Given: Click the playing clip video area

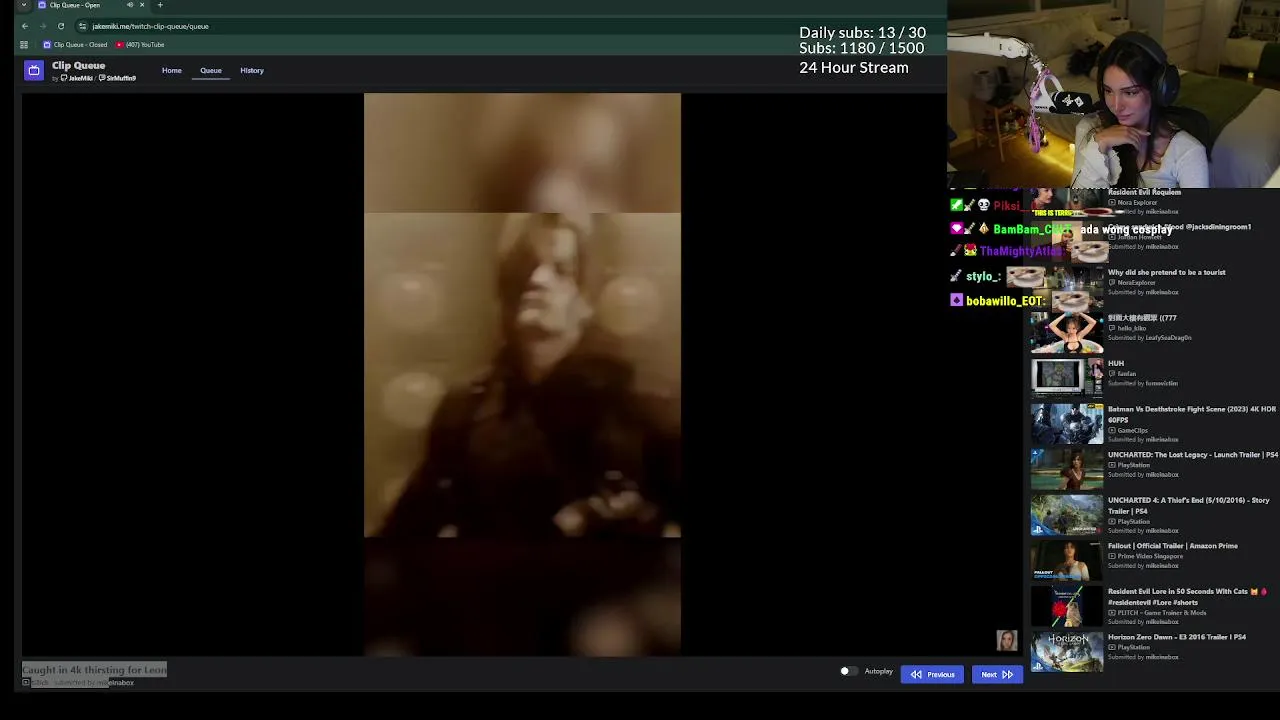Looking at the screenshot, I should (522, 375).
